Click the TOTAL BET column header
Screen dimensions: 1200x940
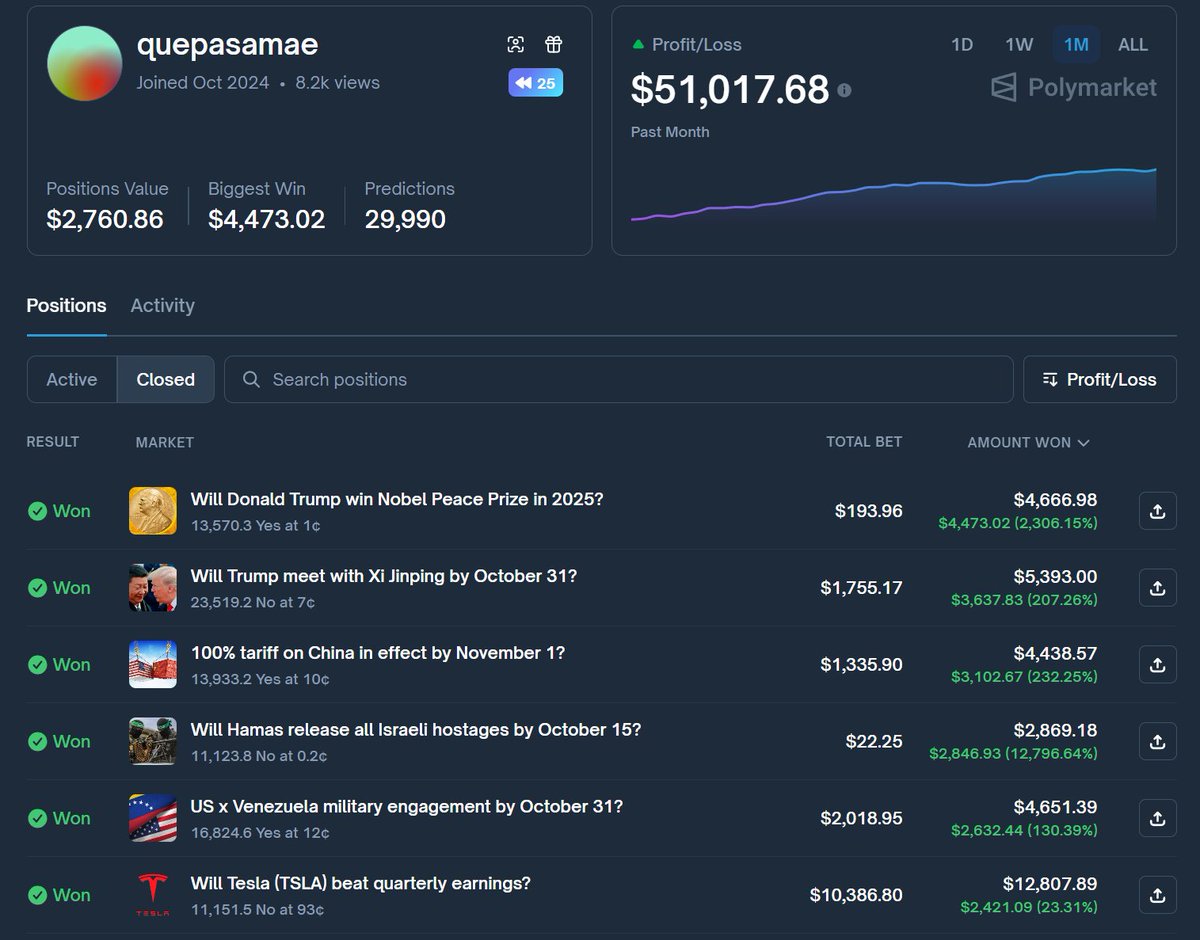pyautogui.click(x=864, y=441)
